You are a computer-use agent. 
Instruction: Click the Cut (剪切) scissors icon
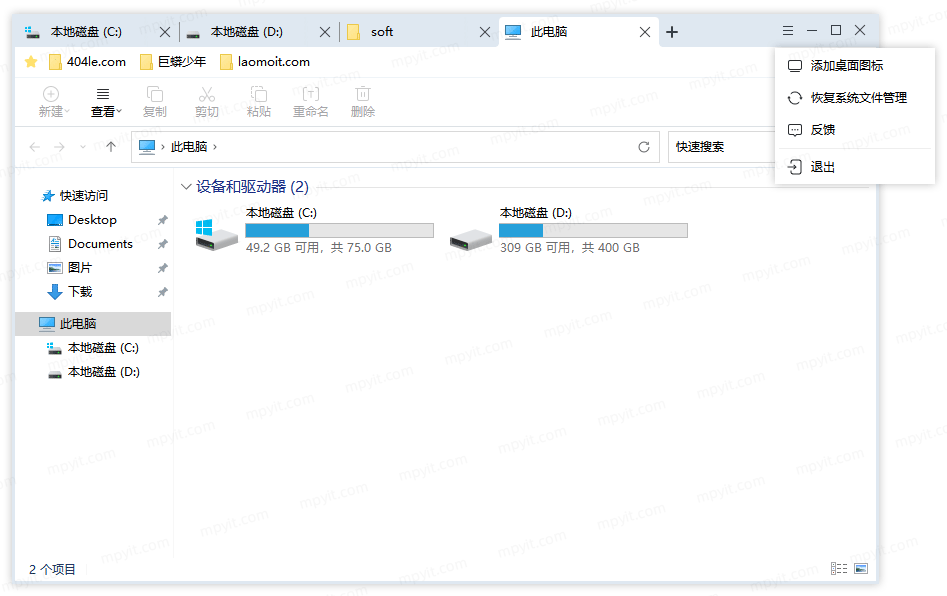pos(207,94)
